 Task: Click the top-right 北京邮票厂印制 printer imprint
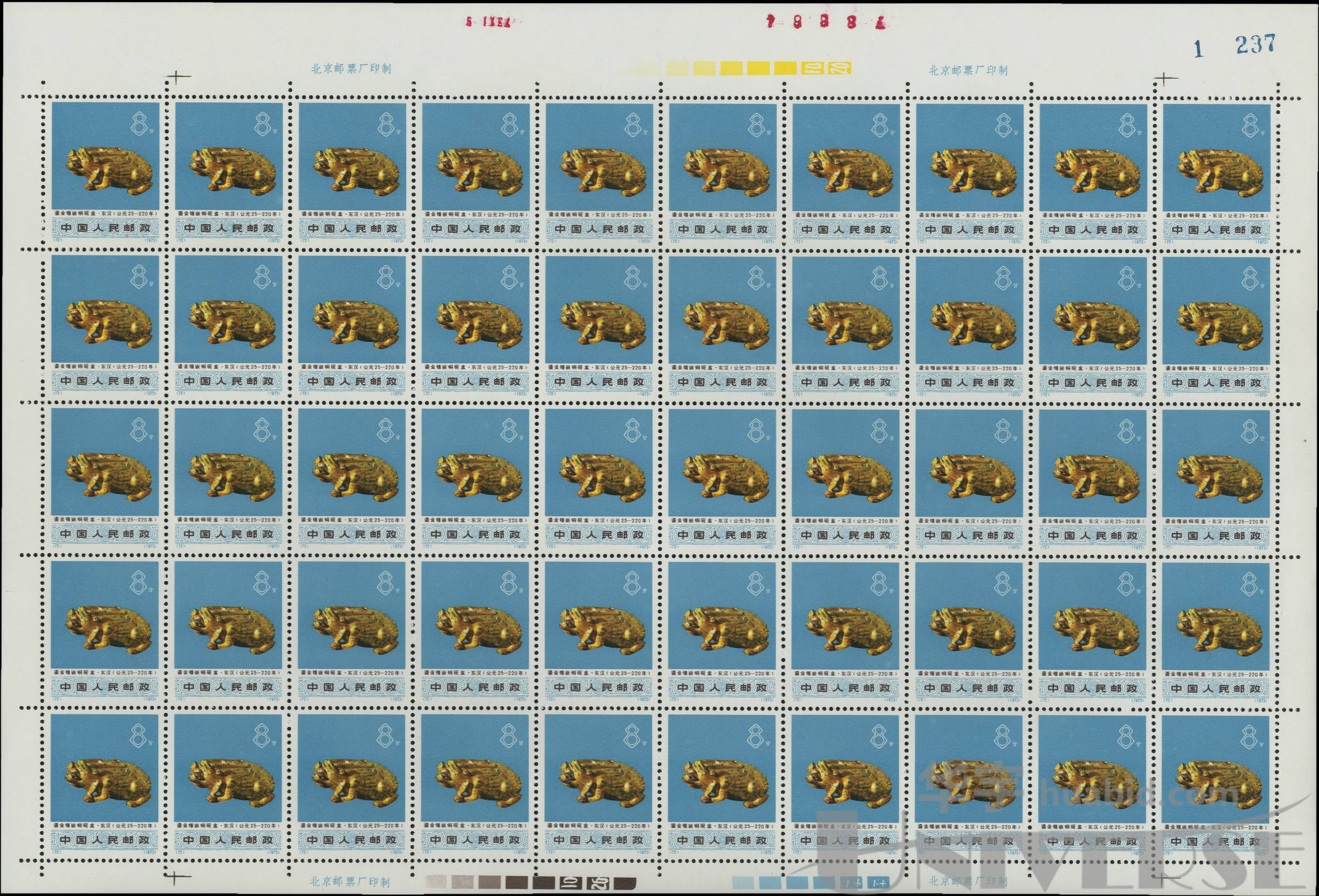[968, 70]
